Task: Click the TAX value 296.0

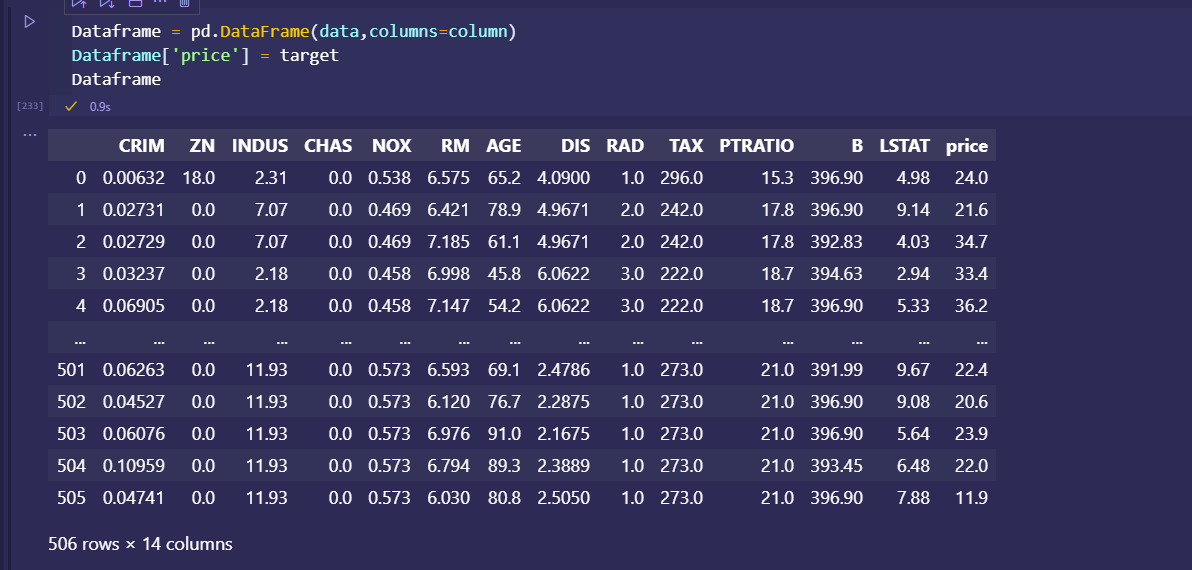Action: point(682,178)
